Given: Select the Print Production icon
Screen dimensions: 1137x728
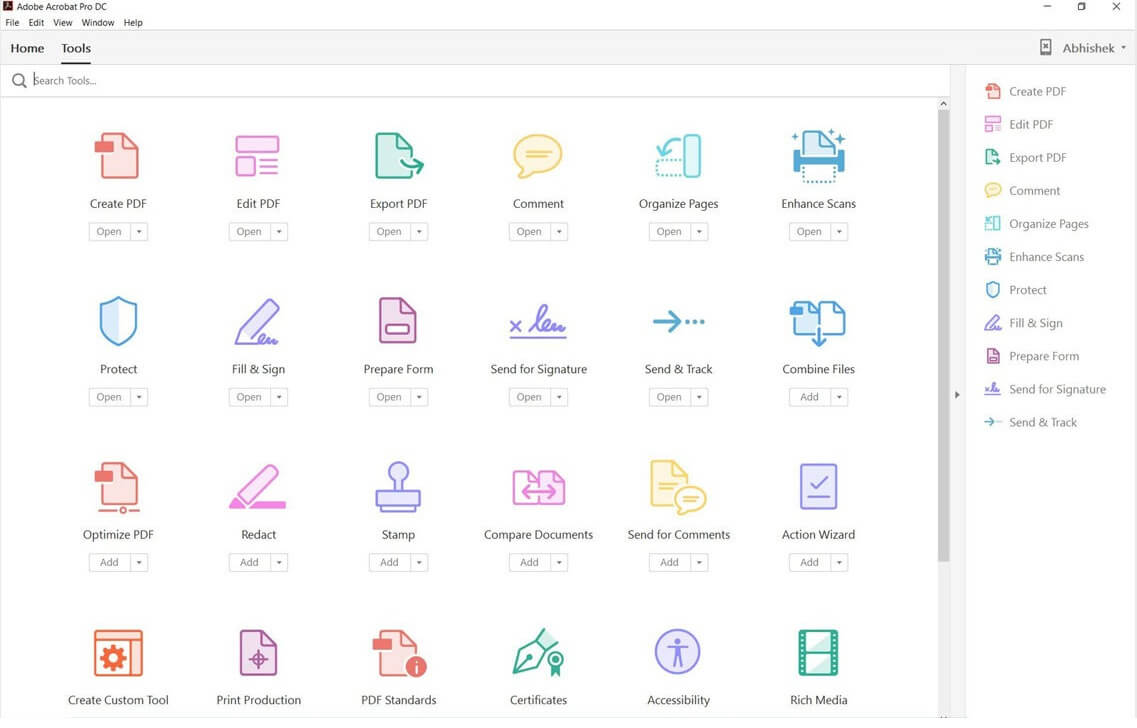Looking at the screenshot, I should pos(258,653).
